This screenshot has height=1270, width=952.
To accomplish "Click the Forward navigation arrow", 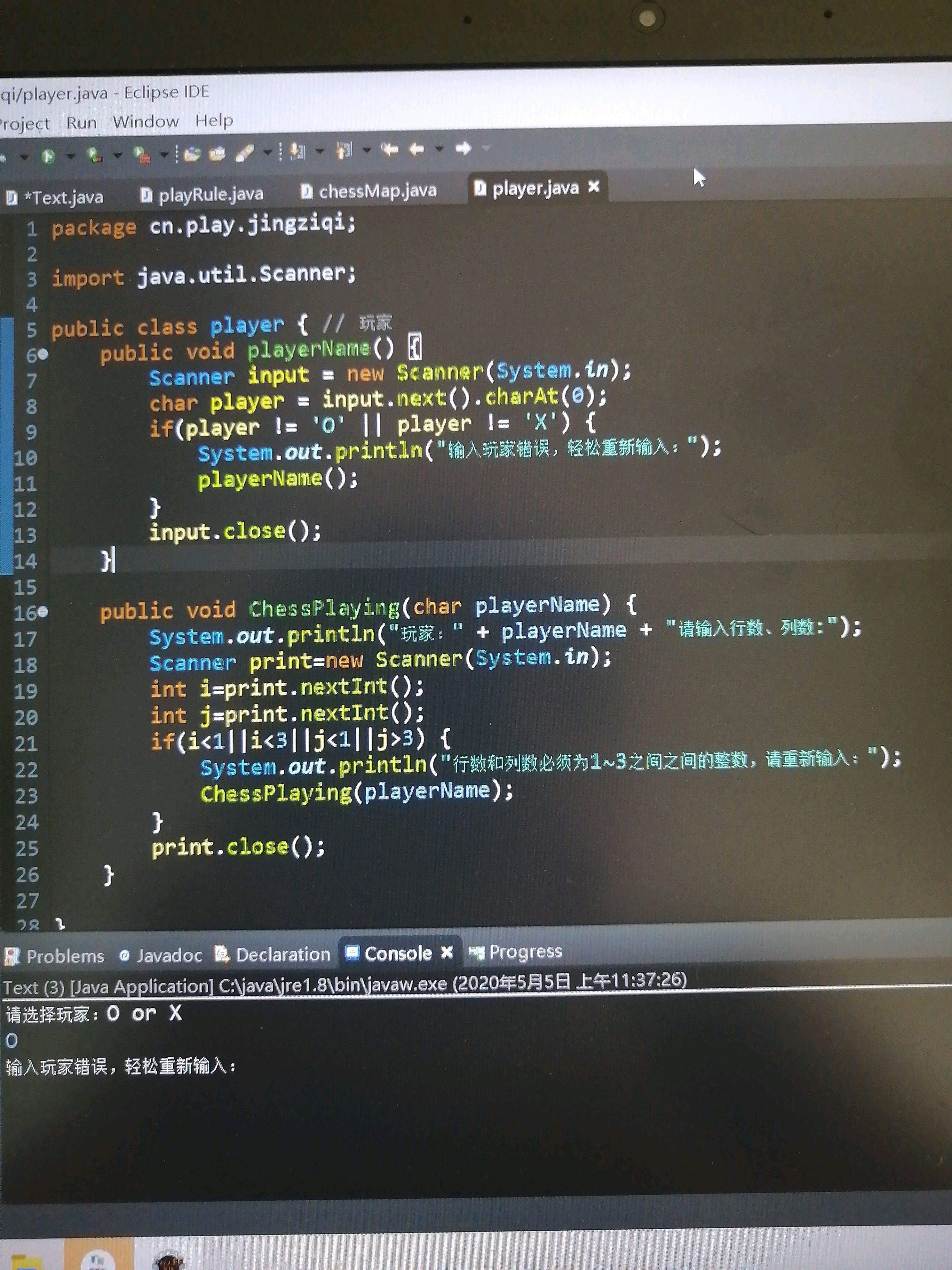I will 463,149.
